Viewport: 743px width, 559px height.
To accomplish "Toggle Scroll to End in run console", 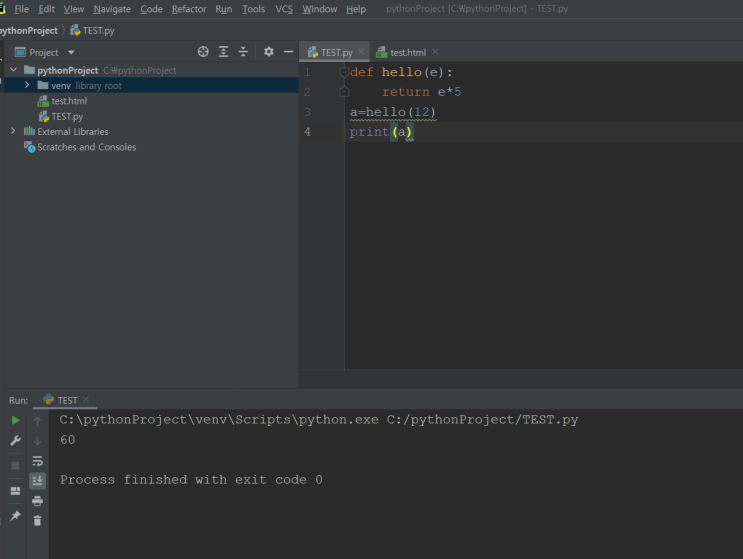I will pos(37,481).
